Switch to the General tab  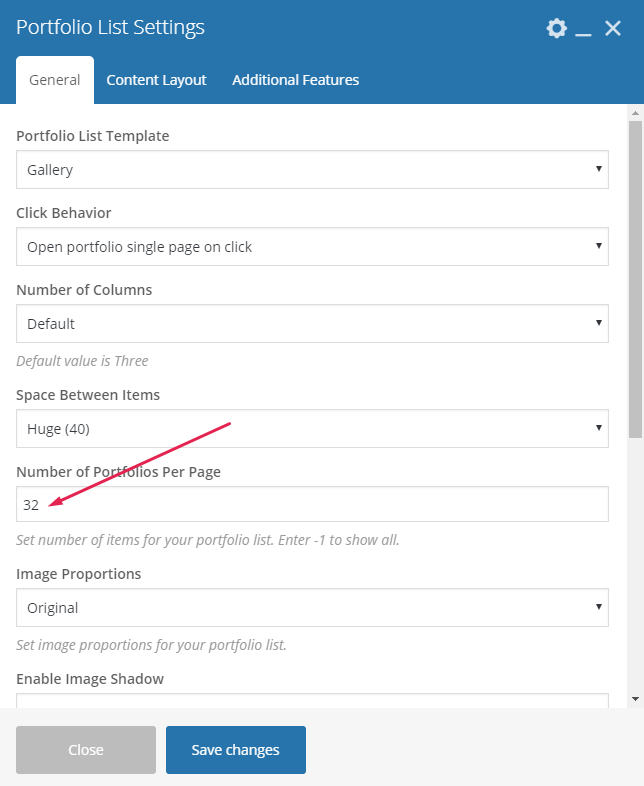(x=55, y=80)
